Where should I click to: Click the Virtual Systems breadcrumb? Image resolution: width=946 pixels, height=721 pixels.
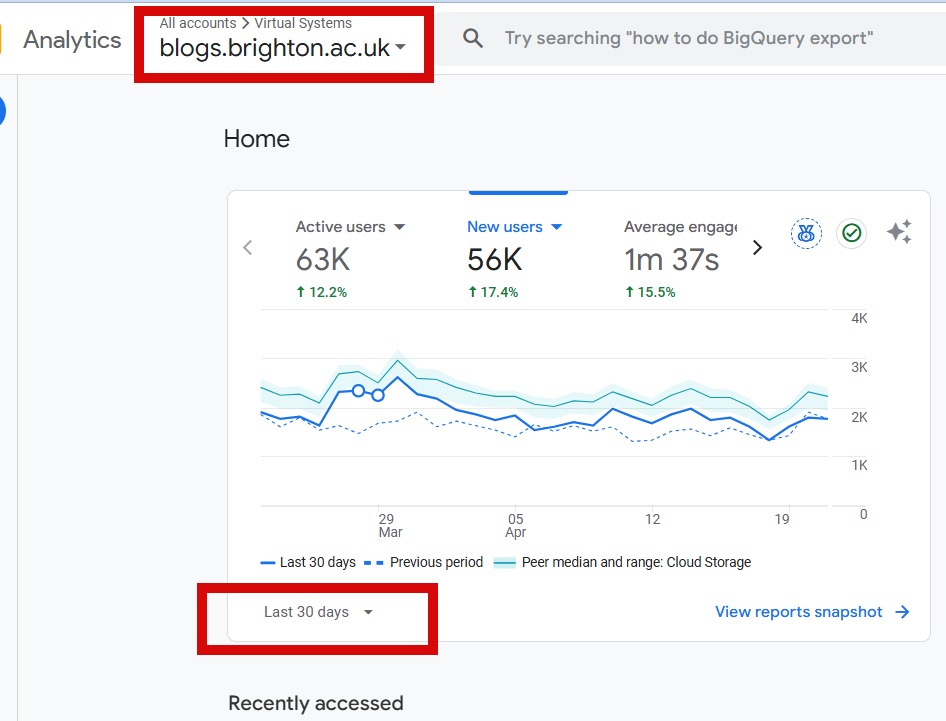point(303,23)
